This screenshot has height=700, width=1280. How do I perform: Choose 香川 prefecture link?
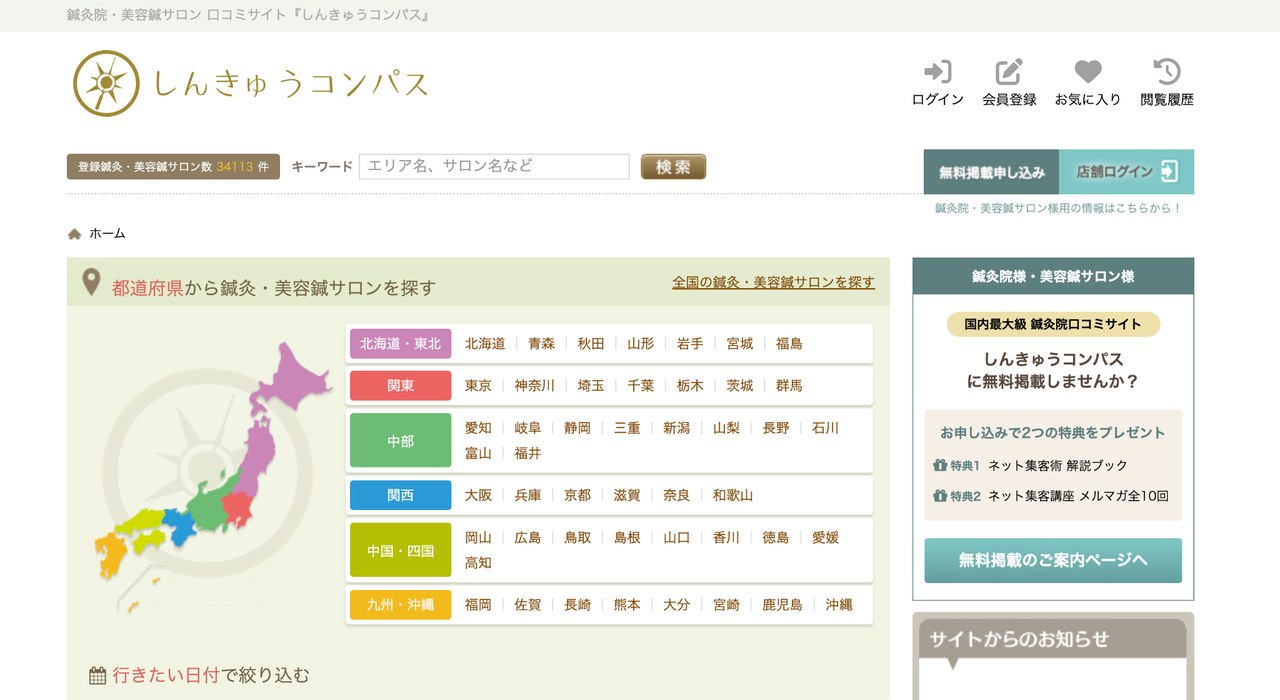click(726, 537)
